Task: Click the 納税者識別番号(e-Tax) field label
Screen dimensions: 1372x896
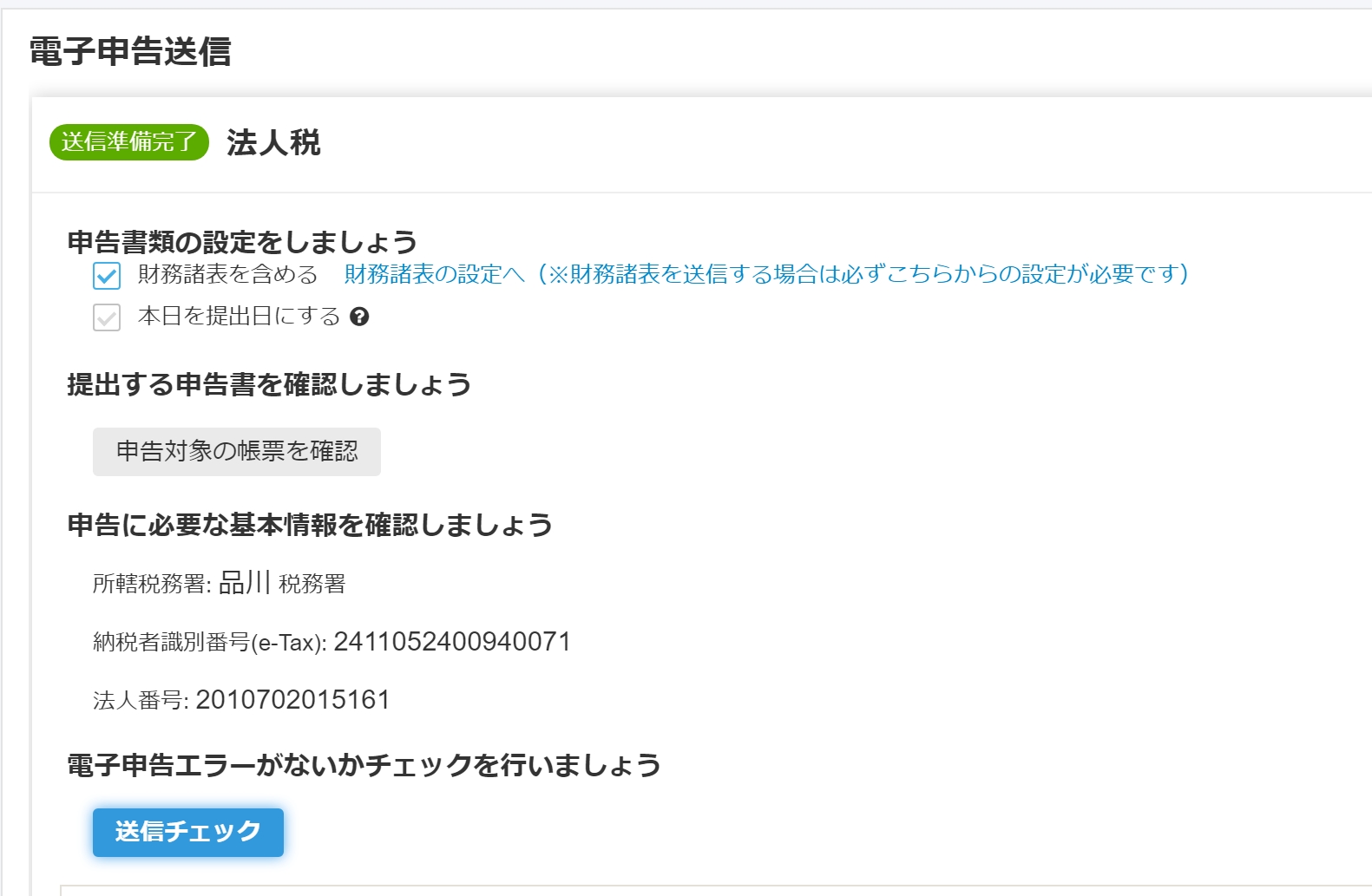Action: click(x=209, y=643)
